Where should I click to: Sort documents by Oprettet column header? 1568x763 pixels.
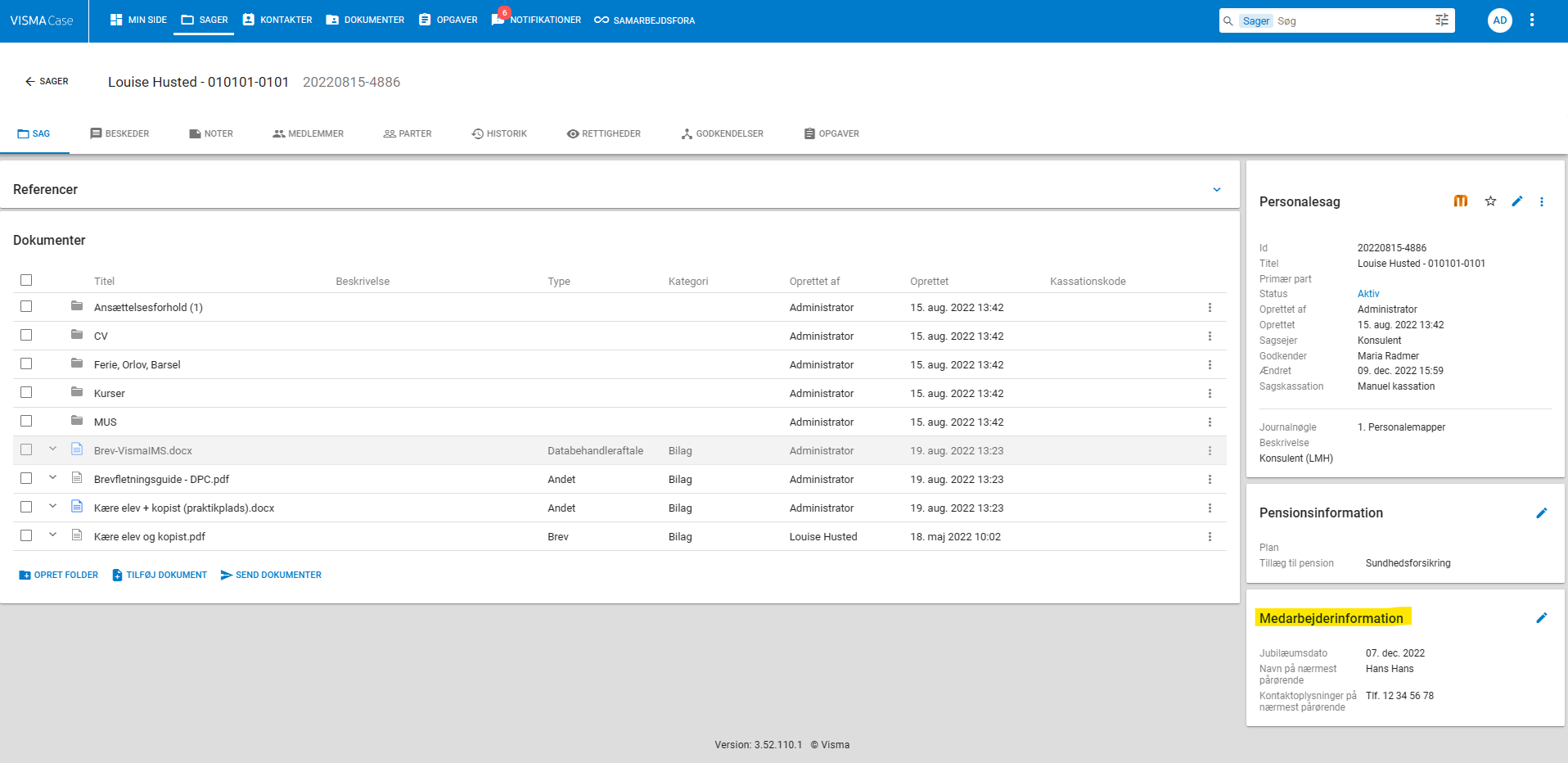coord(929,282)
